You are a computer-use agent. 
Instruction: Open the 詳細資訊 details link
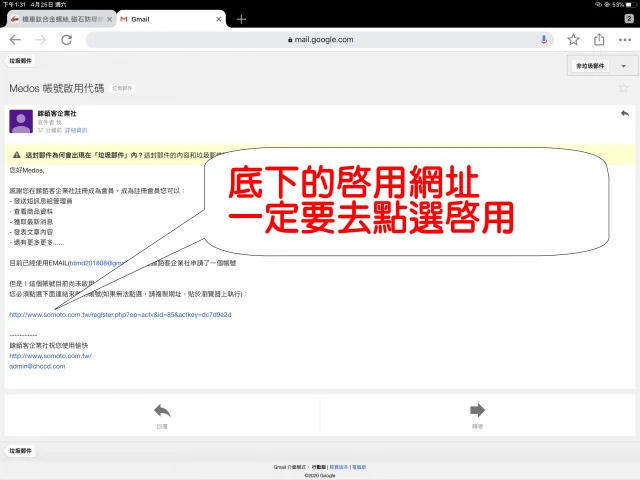(x=76, y=130)
